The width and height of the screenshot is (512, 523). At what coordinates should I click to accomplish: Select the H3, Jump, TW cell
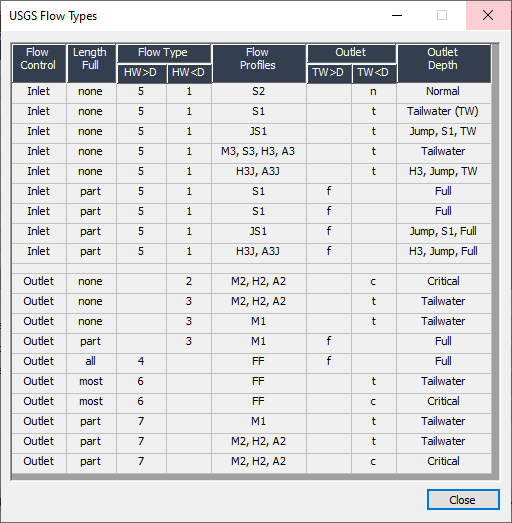click(x=444, y=171)
